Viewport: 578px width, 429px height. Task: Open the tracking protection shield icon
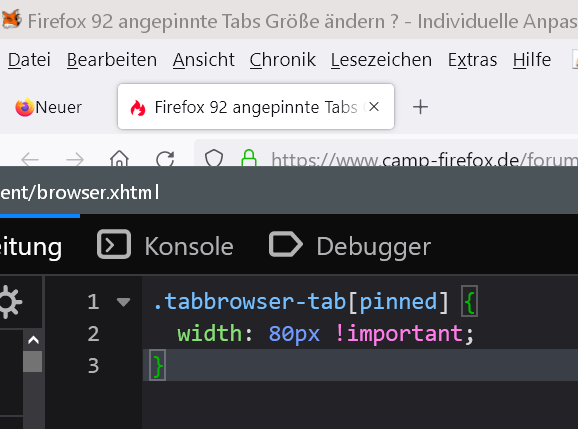pos(214,158)
